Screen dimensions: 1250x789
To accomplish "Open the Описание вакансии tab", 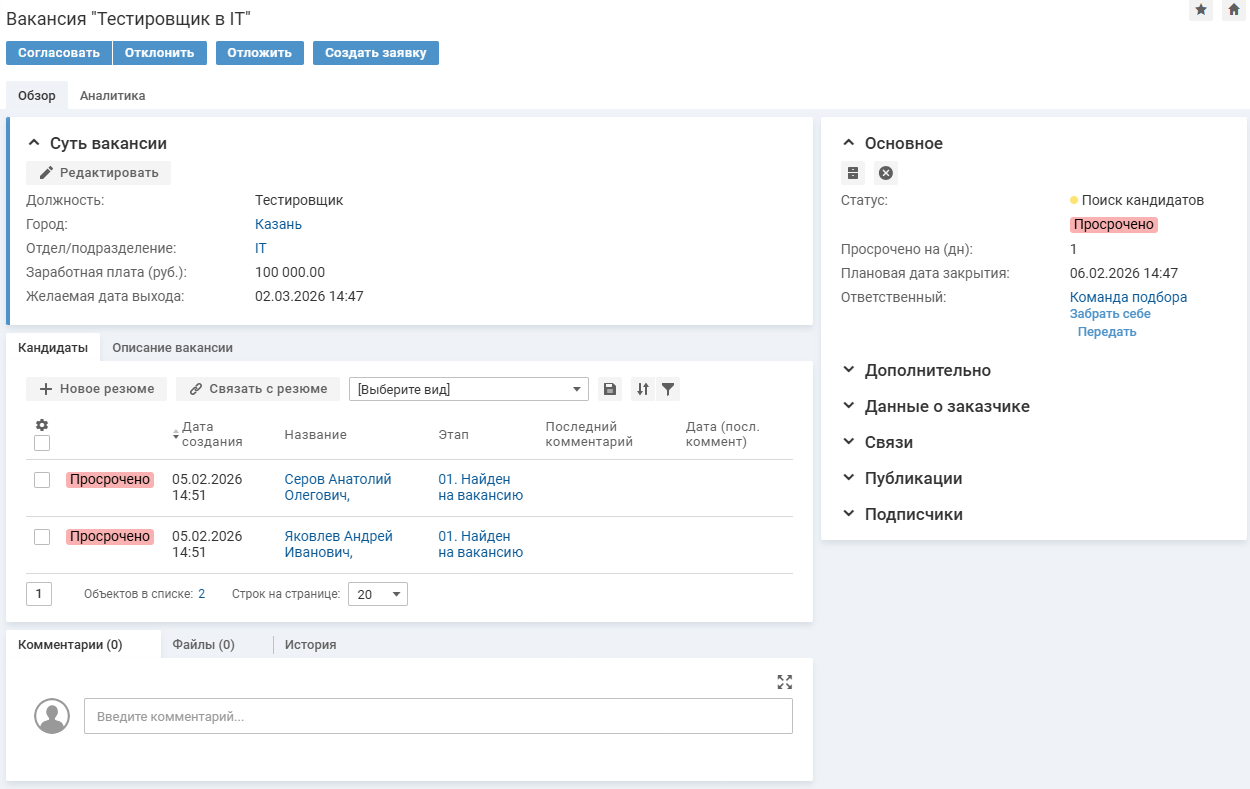I will point(172,348).
